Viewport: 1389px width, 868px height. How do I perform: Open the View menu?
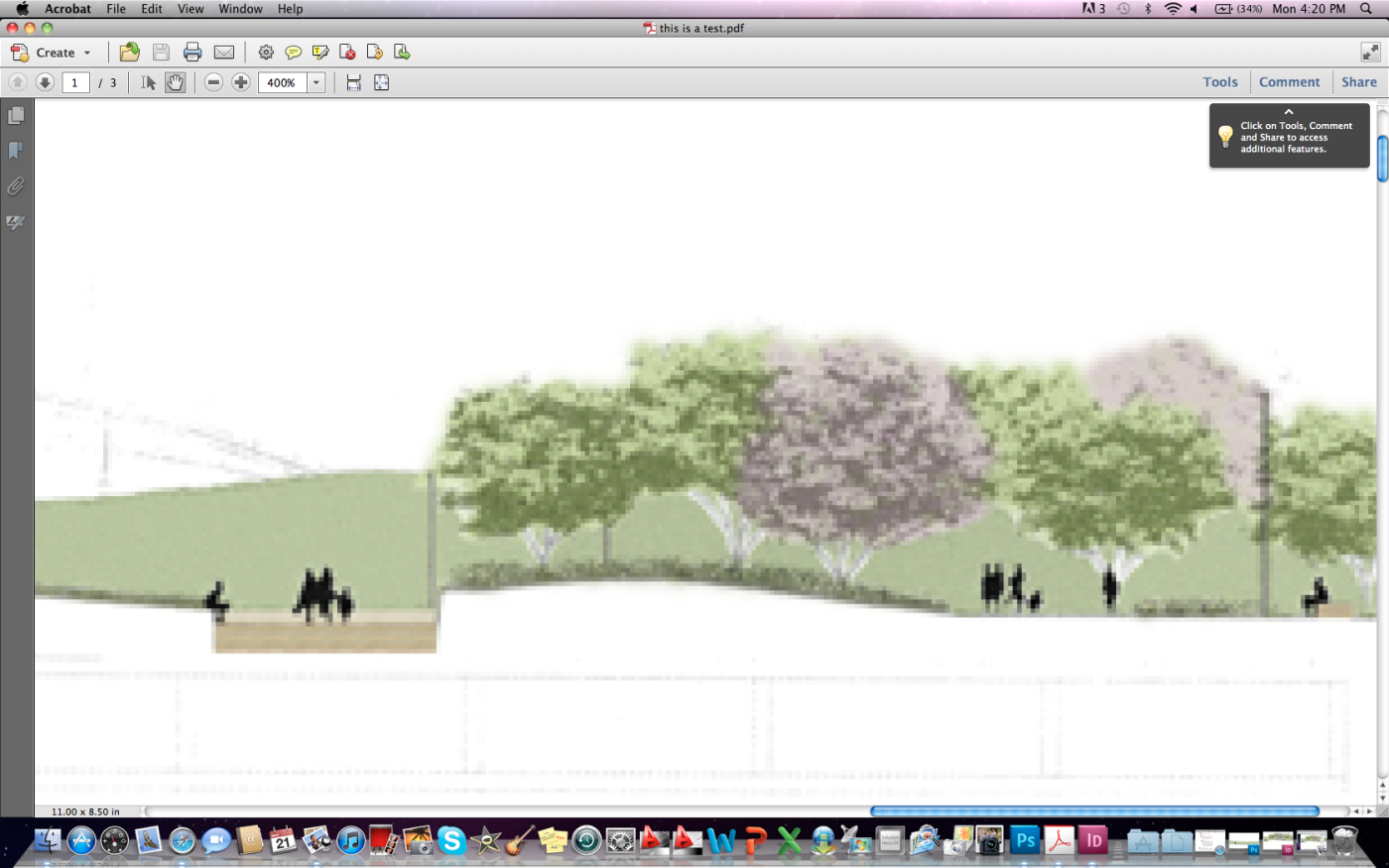[x=190, y=9]
